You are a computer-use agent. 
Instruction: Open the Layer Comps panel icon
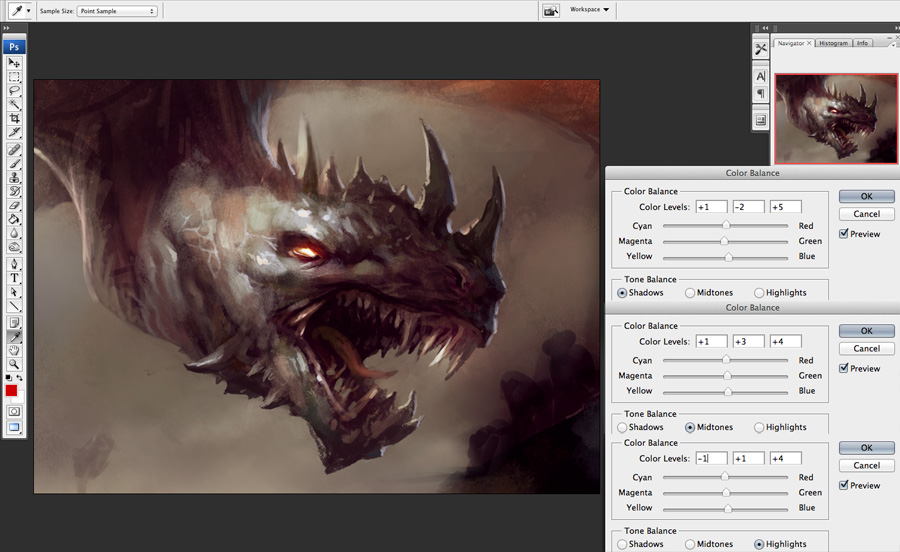tap(761, 120)
